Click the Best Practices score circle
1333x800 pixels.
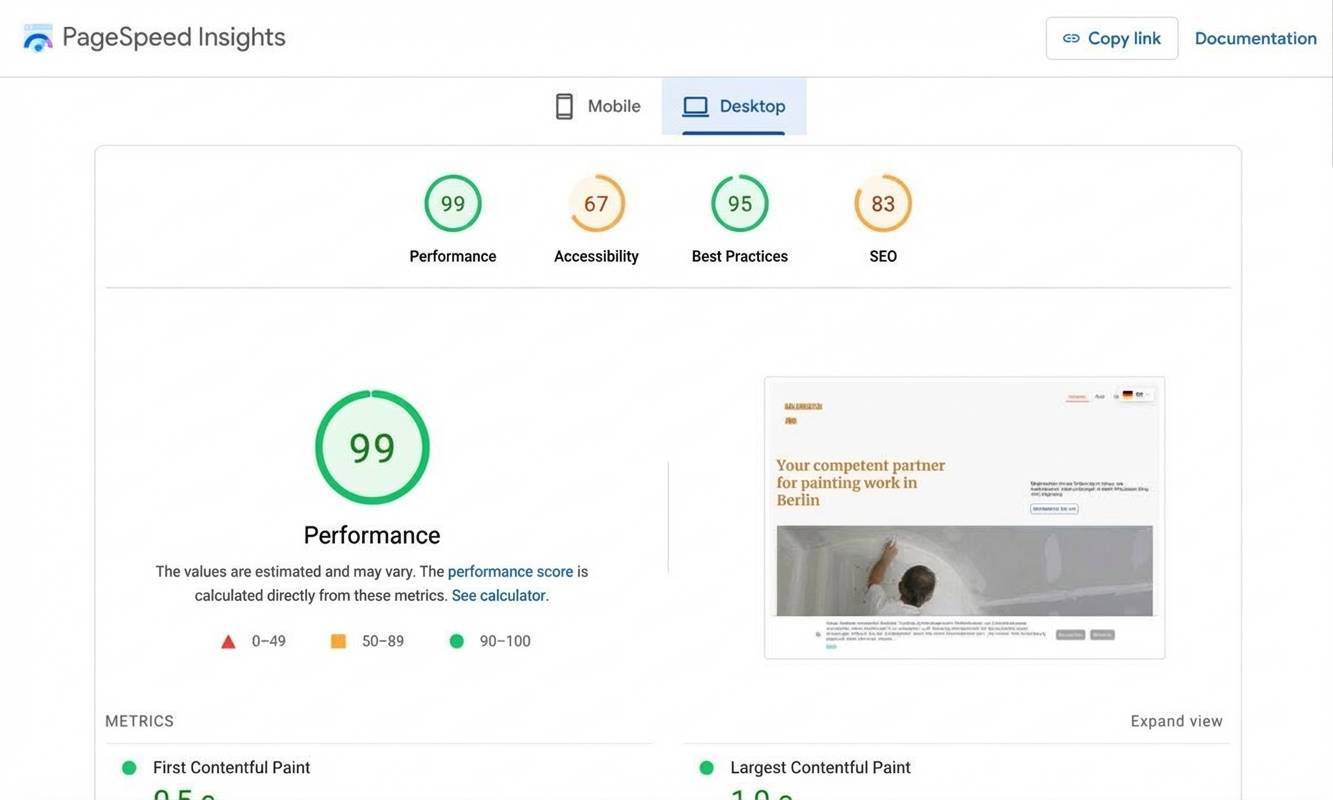tap(740, 203)
